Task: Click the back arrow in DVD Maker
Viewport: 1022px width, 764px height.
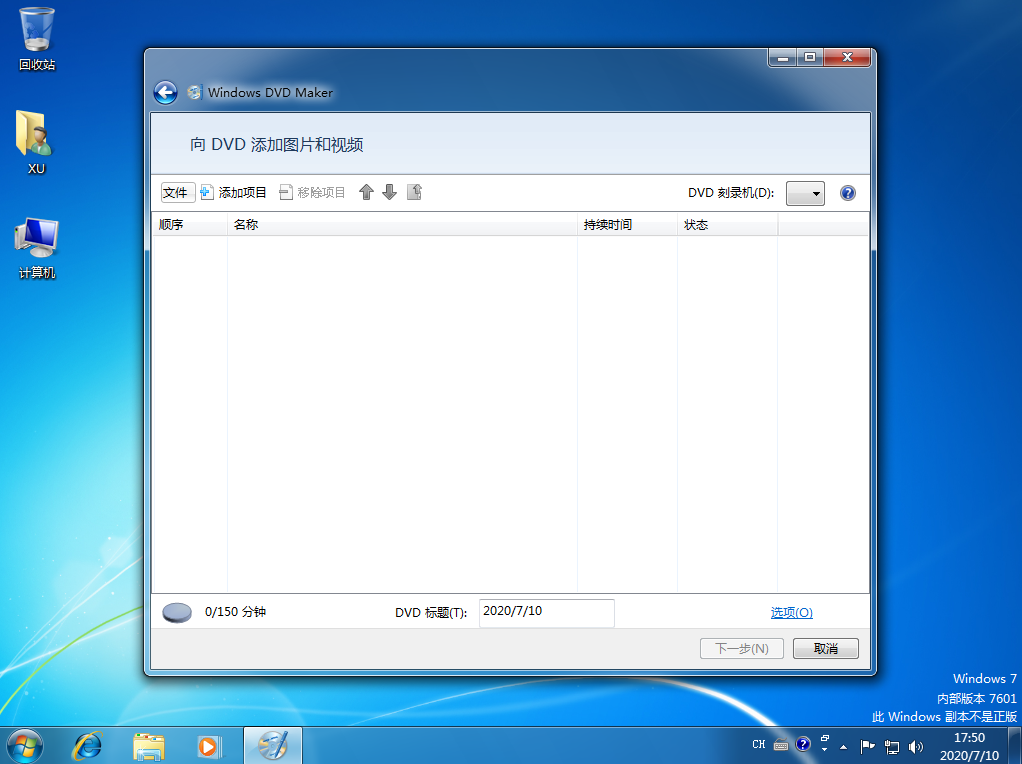Action: coord(166,93)
